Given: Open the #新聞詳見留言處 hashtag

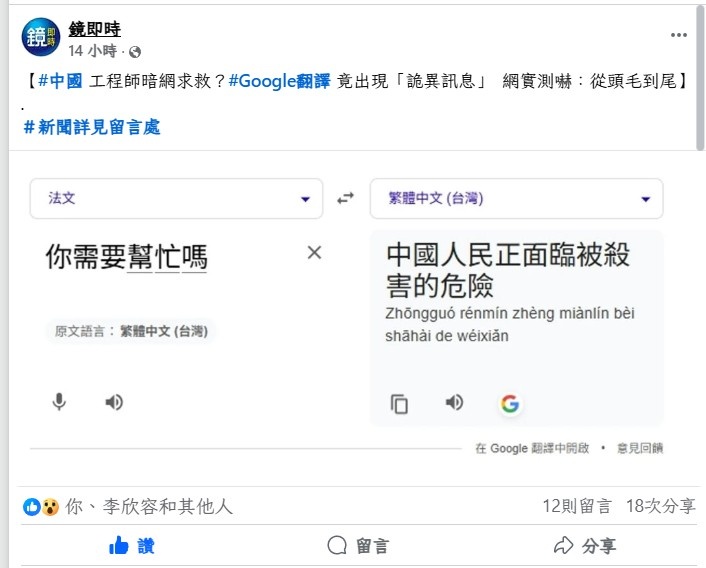Looking at the screenshot, I should [92, 127].
